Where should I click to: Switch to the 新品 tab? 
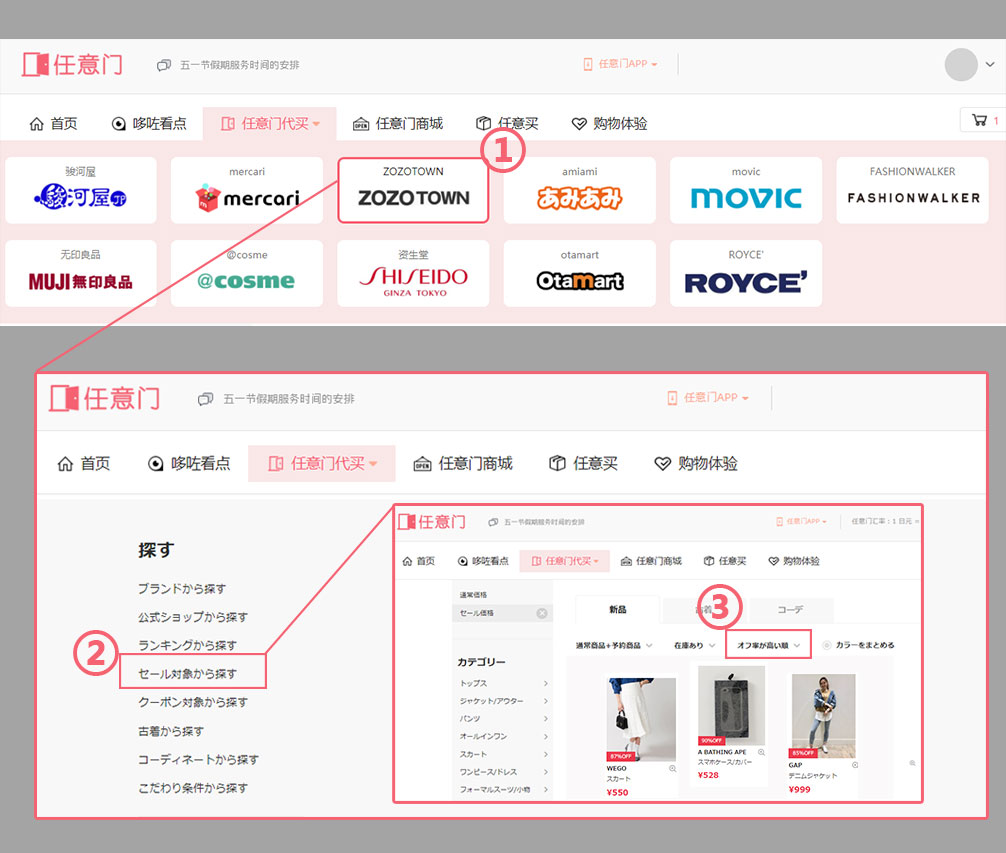click(617, 609)
